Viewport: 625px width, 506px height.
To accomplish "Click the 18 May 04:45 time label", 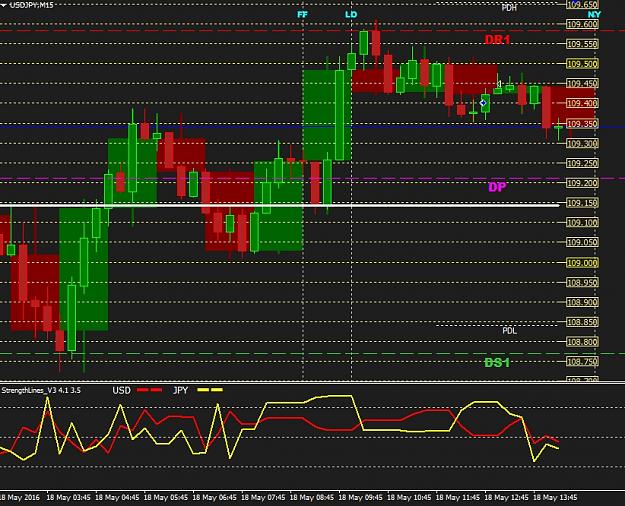I will pos(117,498).
